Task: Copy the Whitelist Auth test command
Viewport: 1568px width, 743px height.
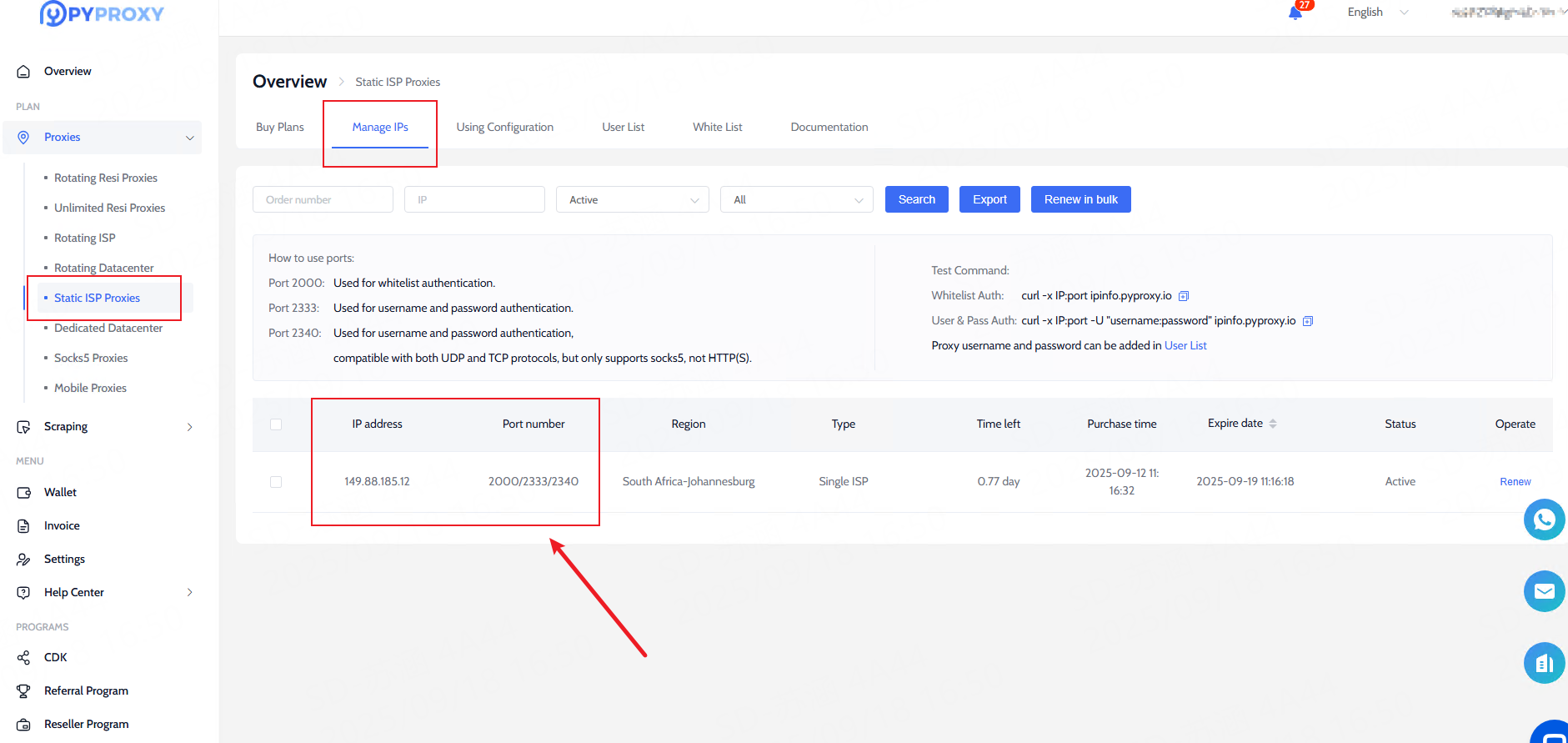Action: [x=1183, y=296]
